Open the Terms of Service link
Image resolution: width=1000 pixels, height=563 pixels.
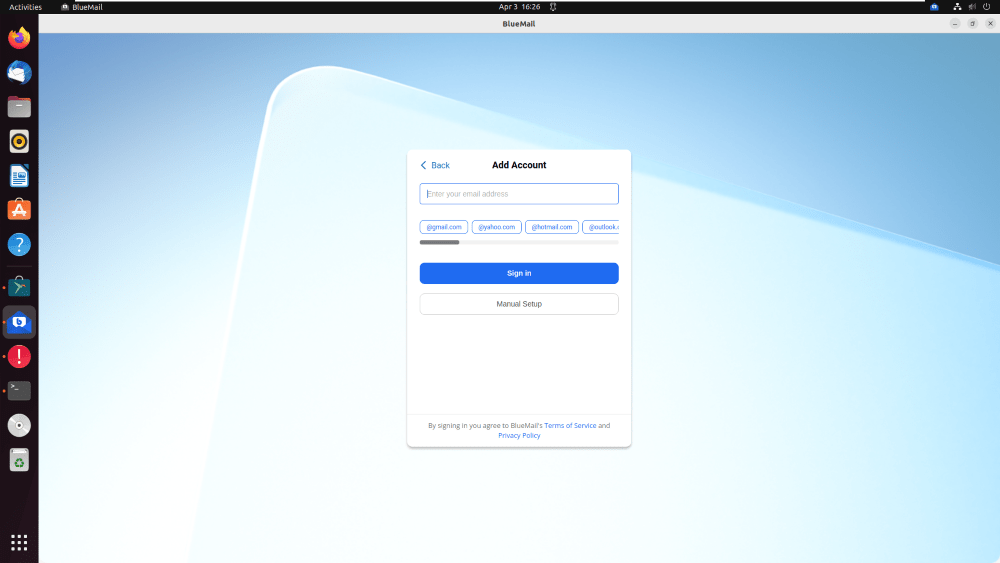[x=570, y=425]
